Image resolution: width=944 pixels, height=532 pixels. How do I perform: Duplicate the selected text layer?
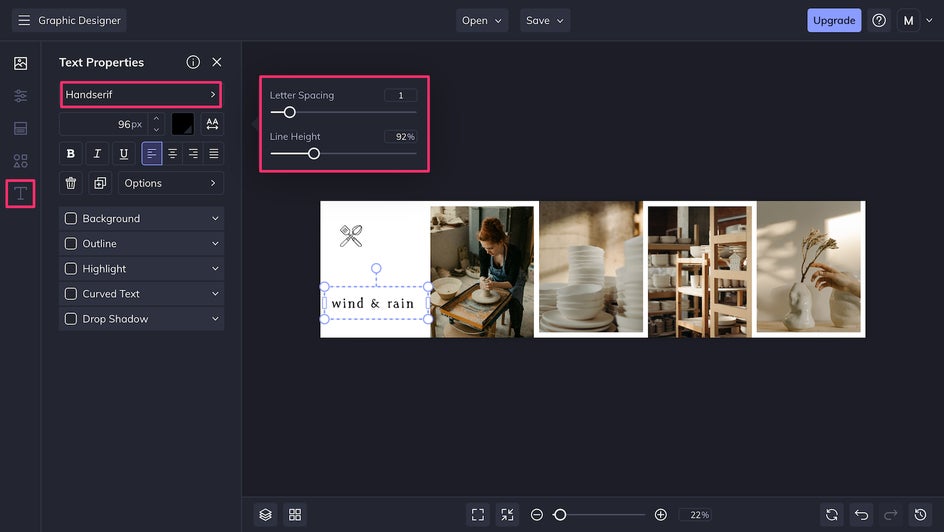pyautogui.click(x=100, y=183)
